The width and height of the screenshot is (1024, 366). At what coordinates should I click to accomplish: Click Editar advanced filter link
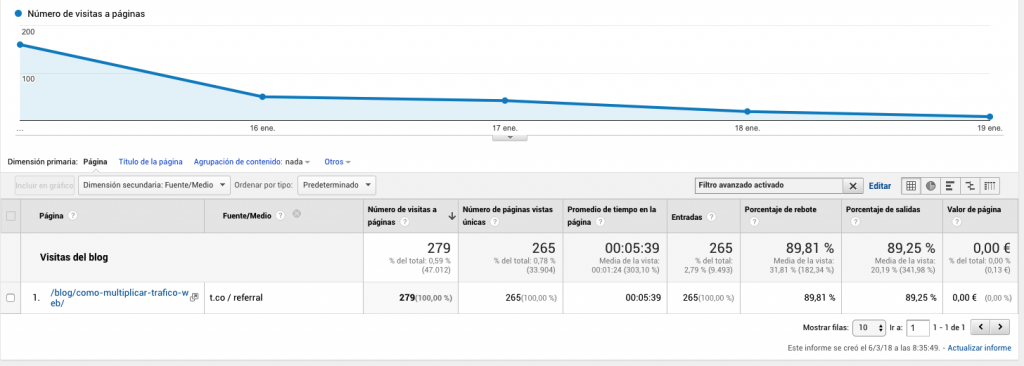(879, 186)
